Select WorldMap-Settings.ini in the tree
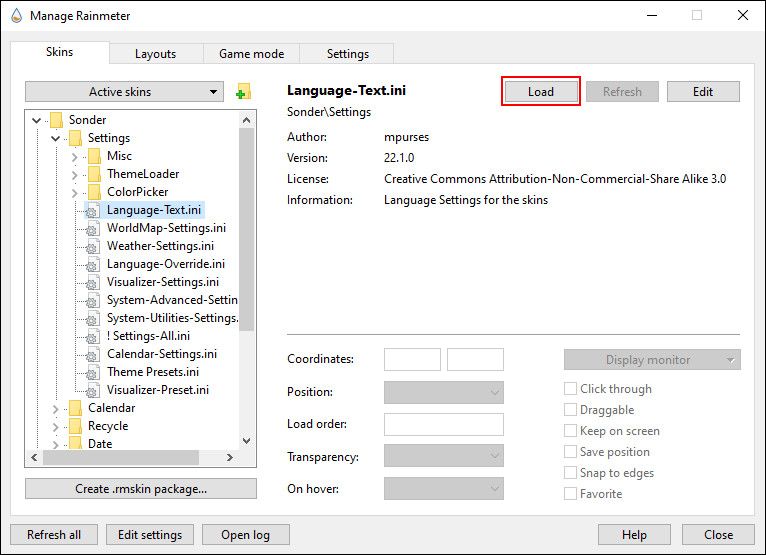Image resolution: width=766 pixels, height=555 pixels. tap(166, 228)
